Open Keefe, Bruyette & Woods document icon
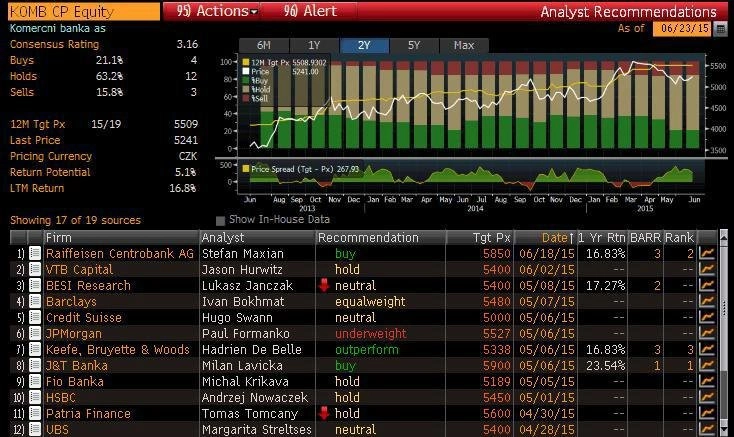Viewport: 734px width, 437px height. click(x=35, y=350)
